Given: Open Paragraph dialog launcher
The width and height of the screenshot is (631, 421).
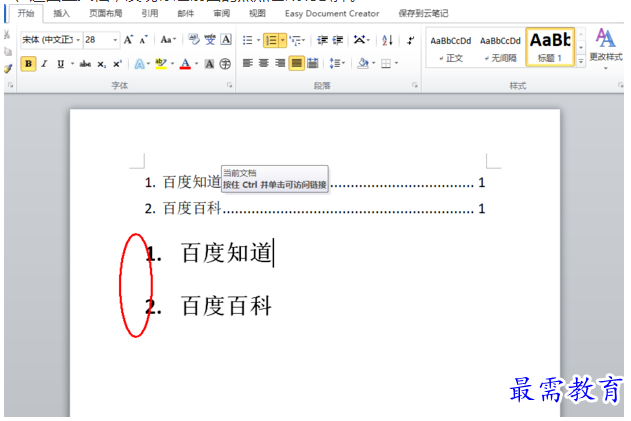Looking at the screenshot, I should [414, 85].
